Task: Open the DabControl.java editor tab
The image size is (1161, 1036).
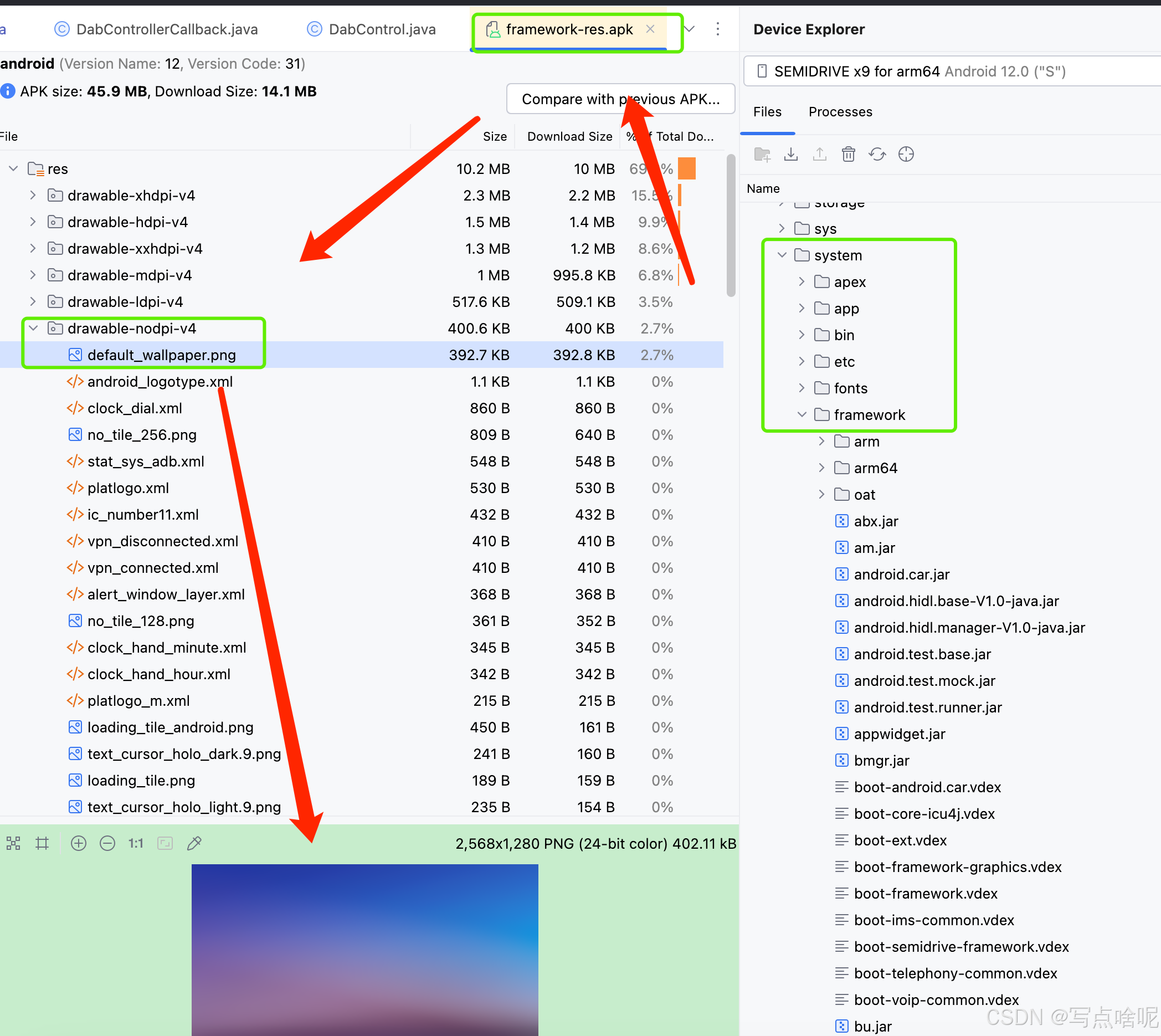Action: coord(381,29)
